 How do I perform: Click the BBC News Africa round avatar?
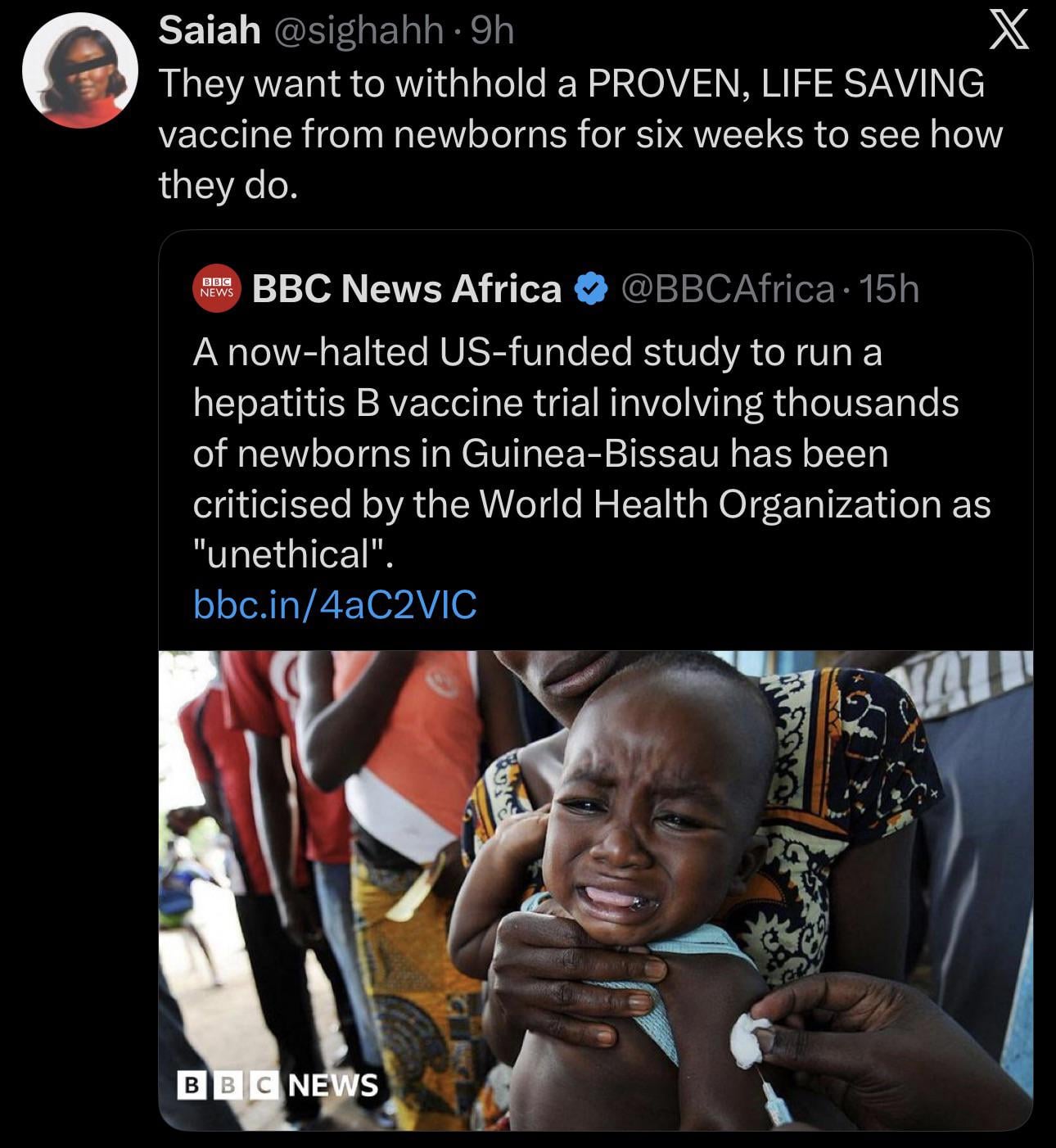click(217, 288)
